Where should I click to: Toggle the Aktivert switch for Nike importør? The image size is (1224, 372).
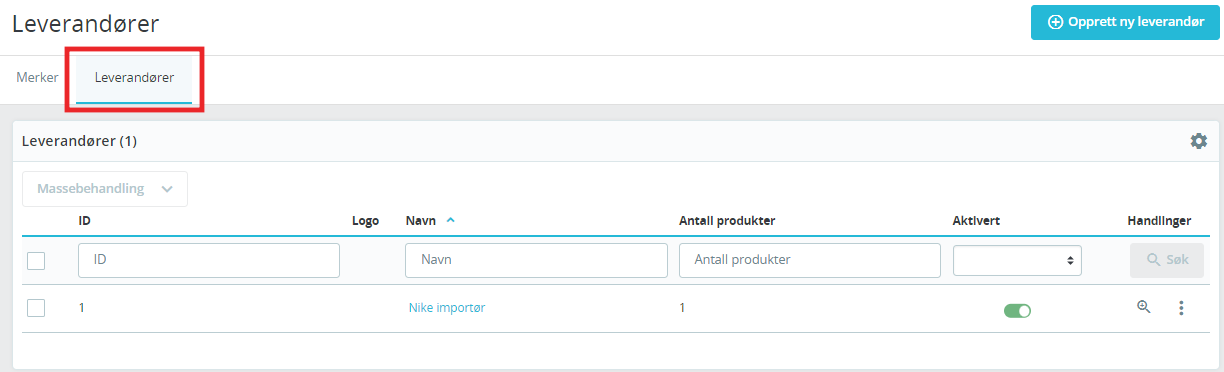[x=1017, y=310]
